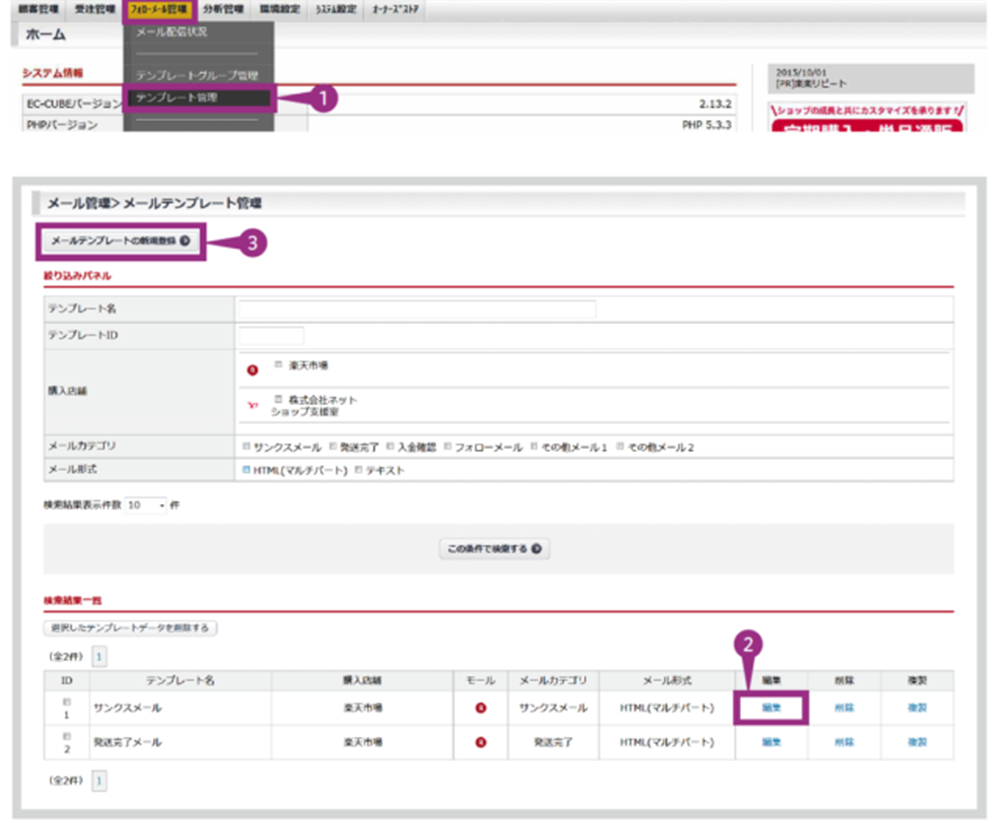Click メールテンプレートの新規登録 button
The height and width of the screenshot is (834, 1000).
click(121, 241)
